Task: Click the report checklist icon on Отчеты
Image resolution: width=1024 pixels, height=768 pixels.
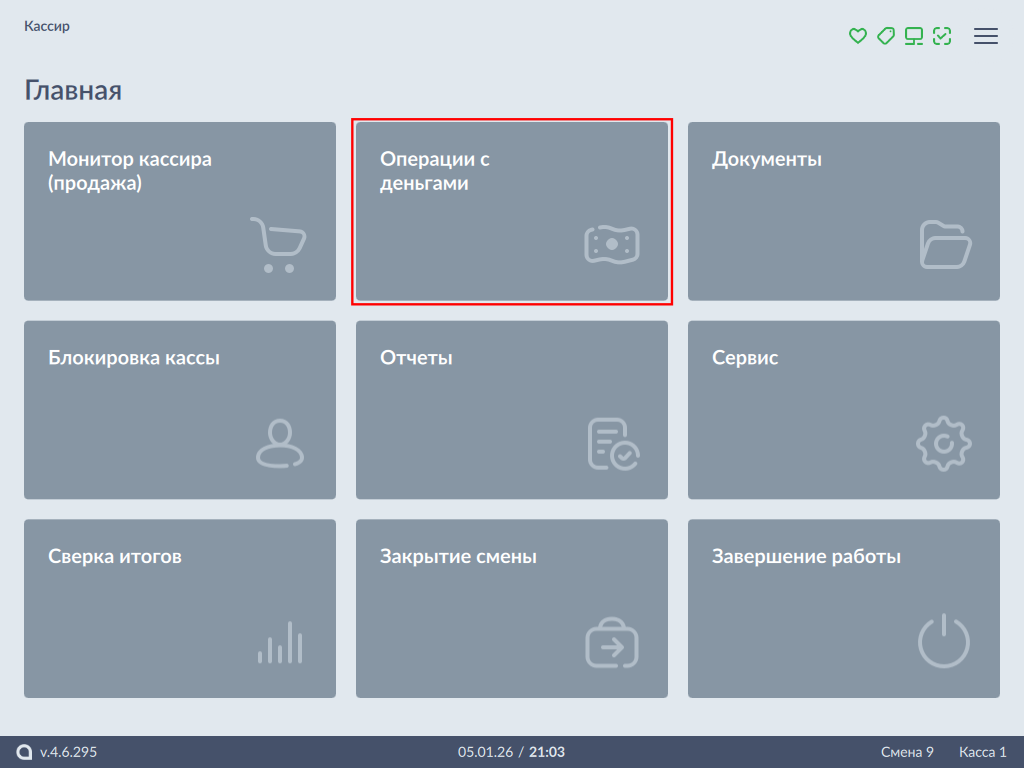Action: point(613,444)
